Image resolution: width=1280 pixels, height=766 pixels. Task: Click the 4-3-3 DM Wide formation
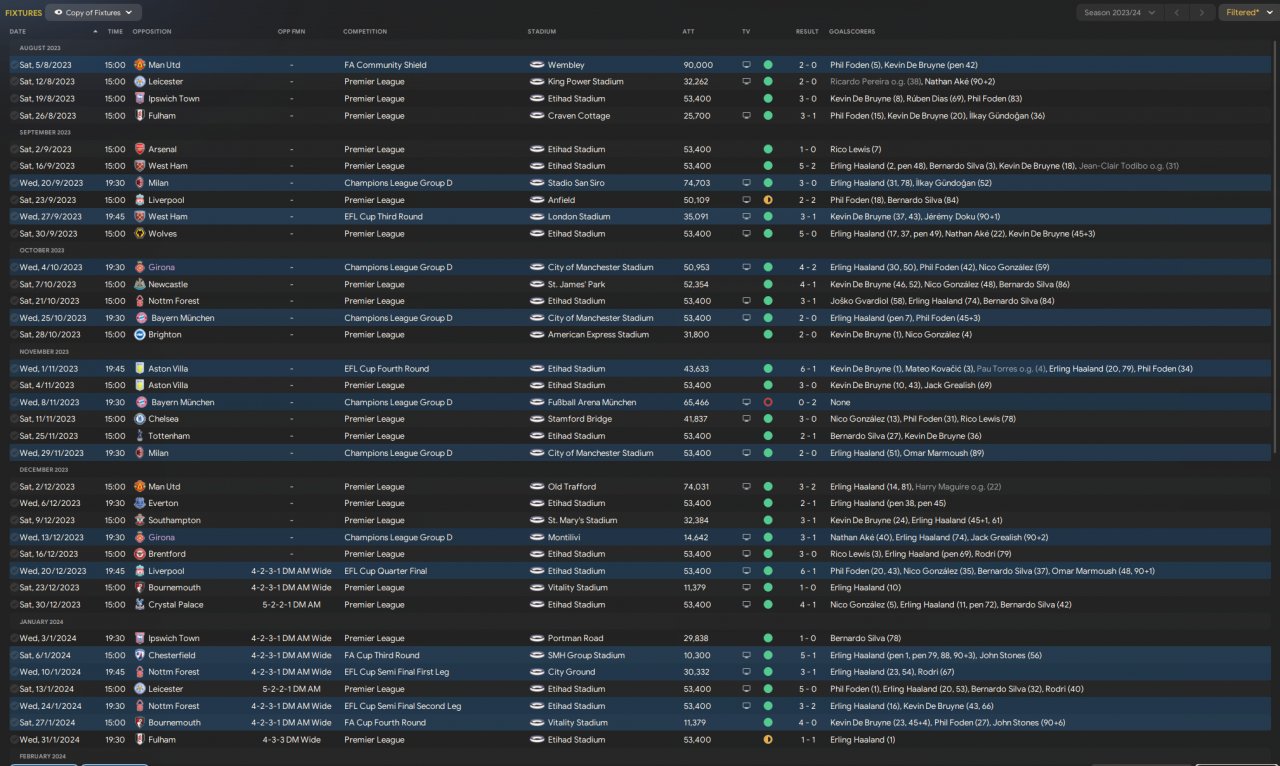pos(292,740)
